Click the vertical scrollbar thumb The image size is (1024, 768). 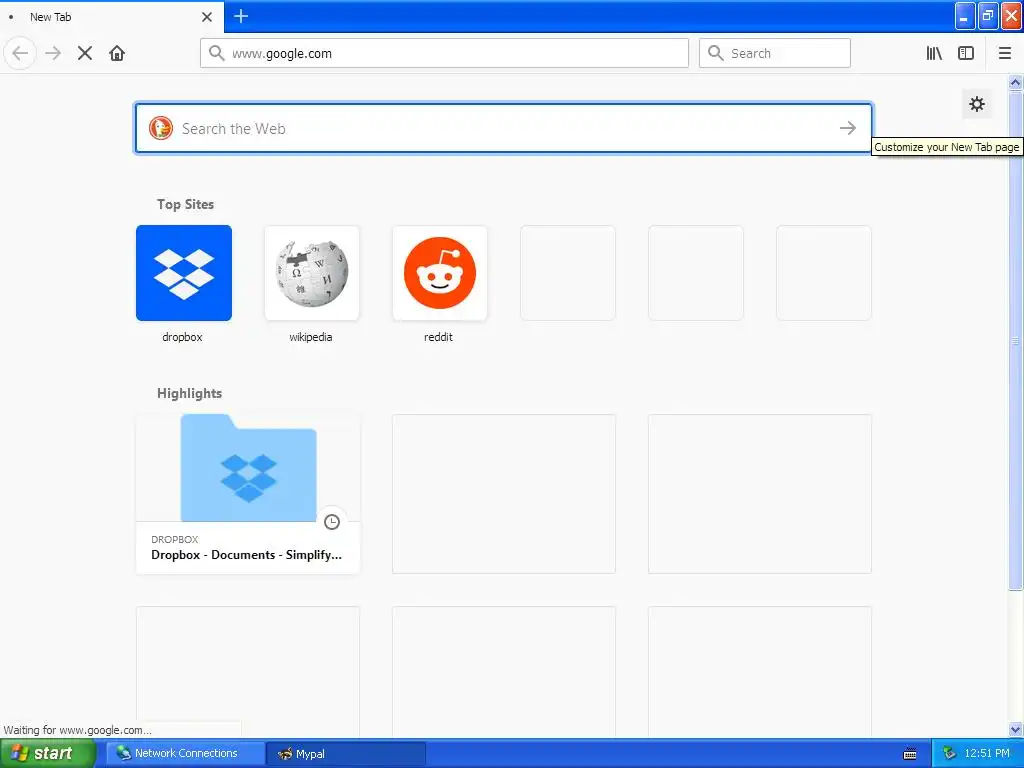point(1016,340)
